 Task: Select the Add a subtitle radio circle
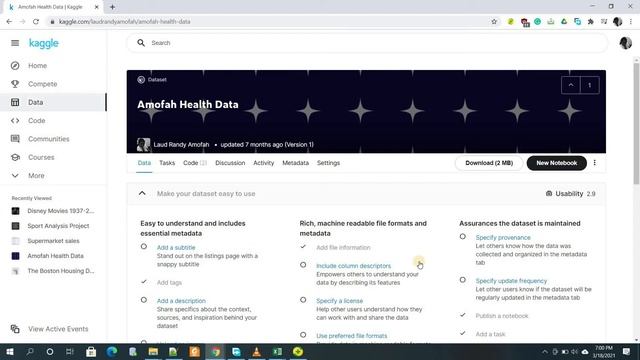(x=144, y=247)
